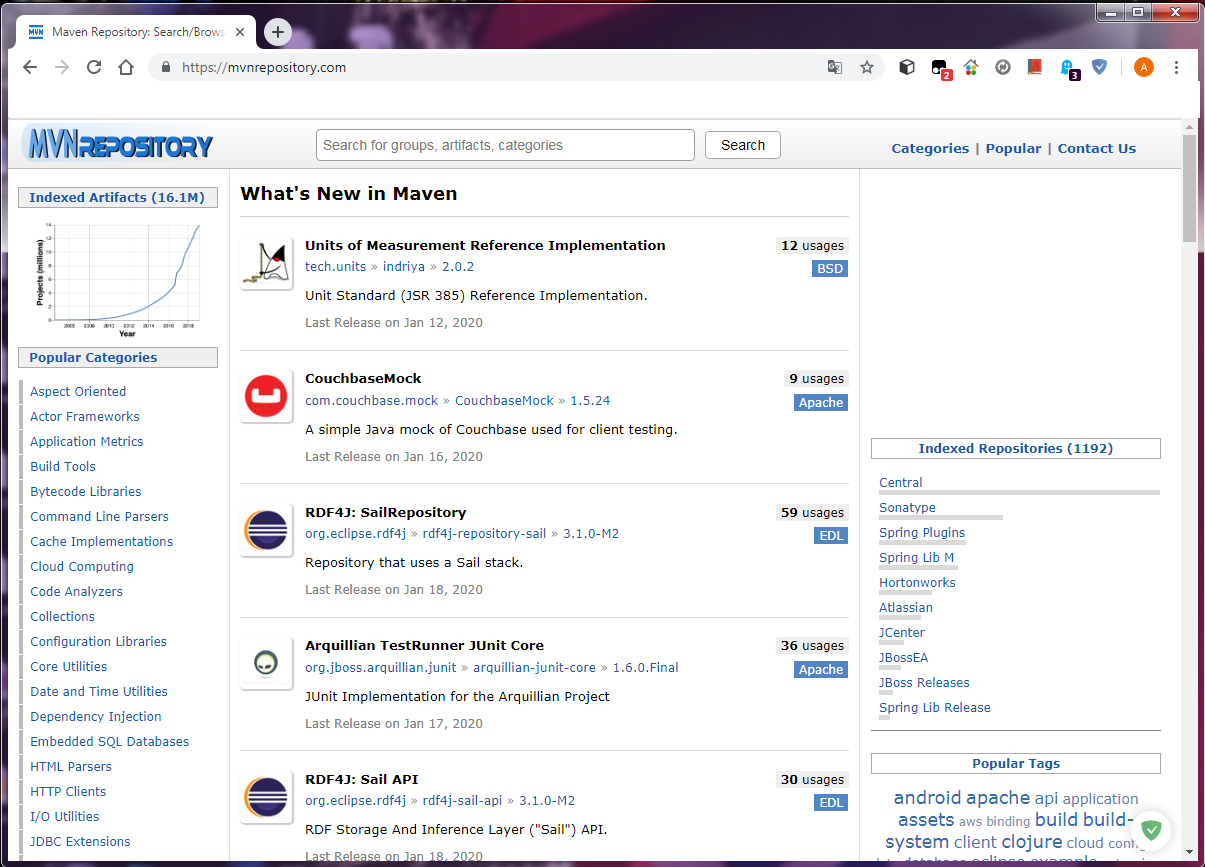Close the Maven Repository tab
The height and width of the screenshot is (867, 1205).
click(x=240, y=32)
